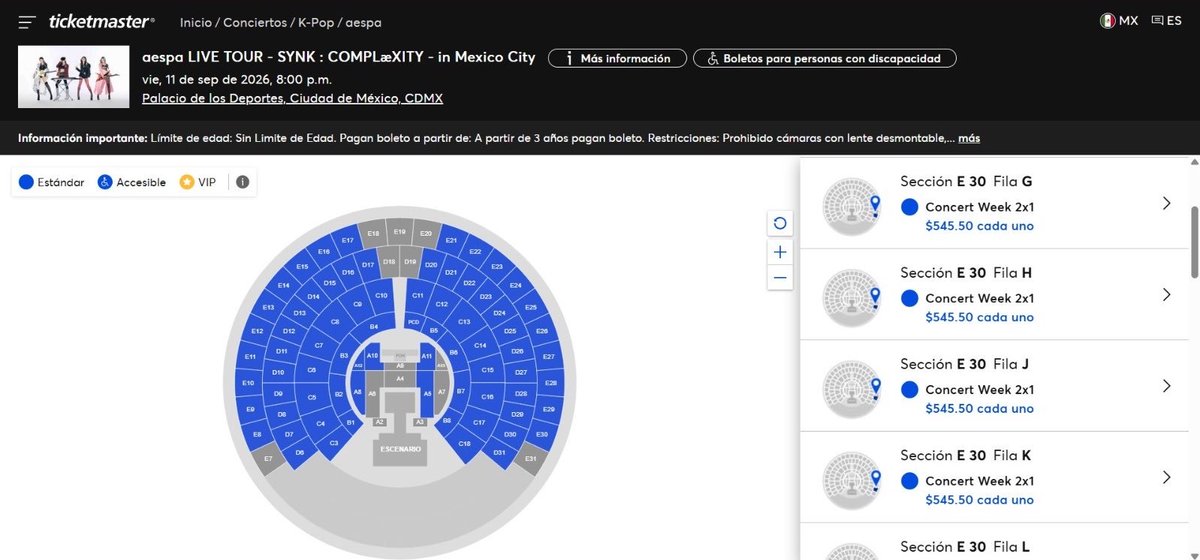Select section D31 on the seat map
The height and width of the screenshot is (560, 1200).
point(500,452)
